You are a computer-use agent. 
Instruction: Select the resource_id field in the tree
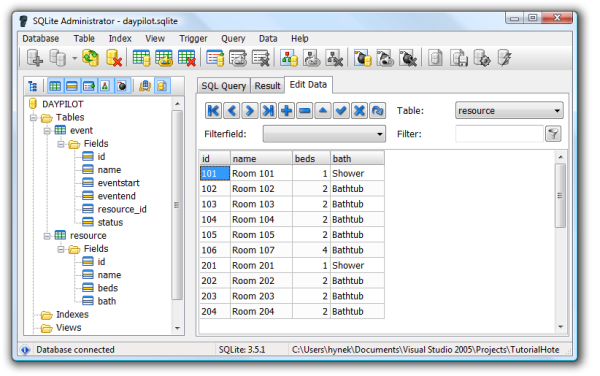click(122, 209)
